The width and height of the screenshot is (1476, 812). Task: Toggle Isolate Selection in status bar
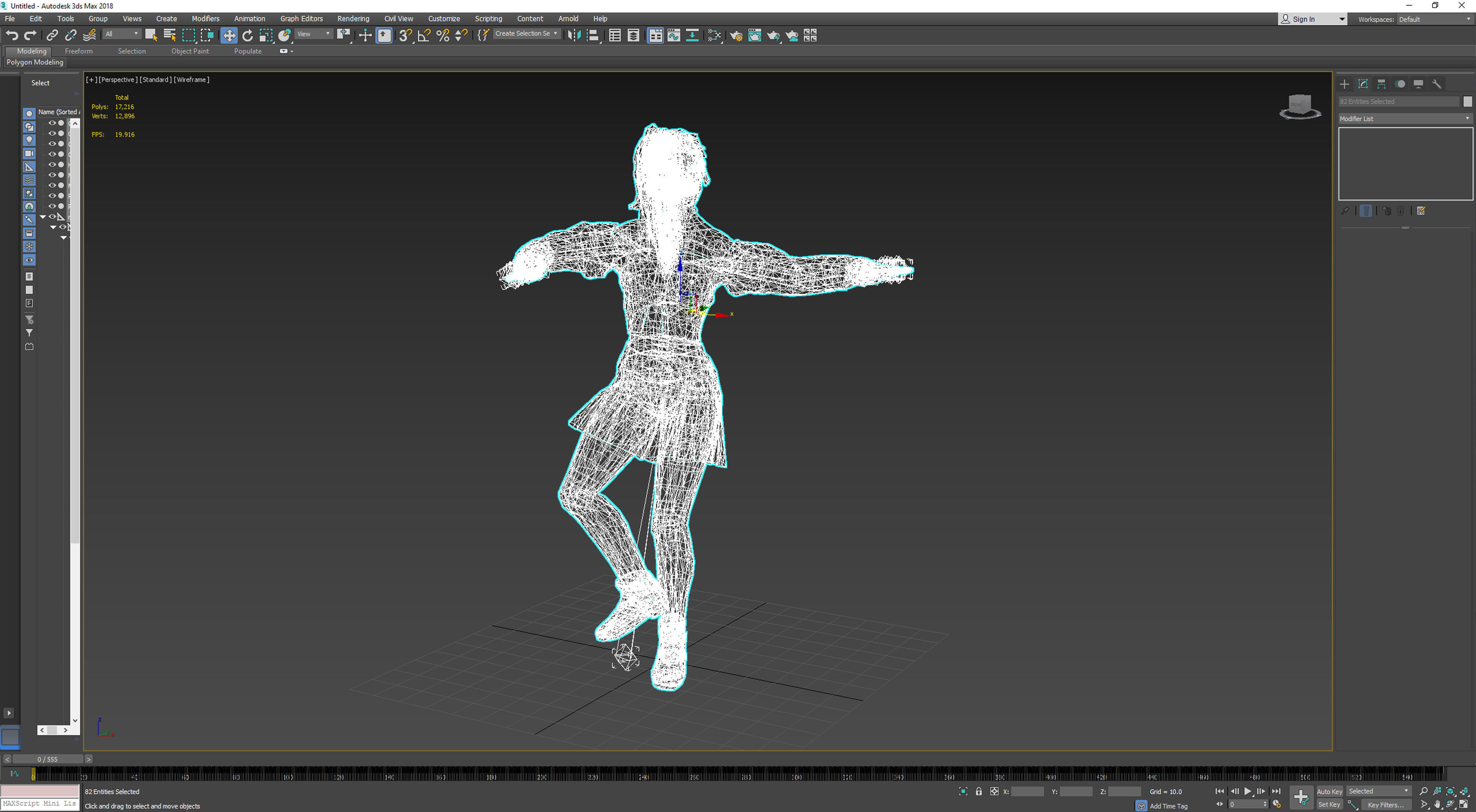tap(963, 791)
